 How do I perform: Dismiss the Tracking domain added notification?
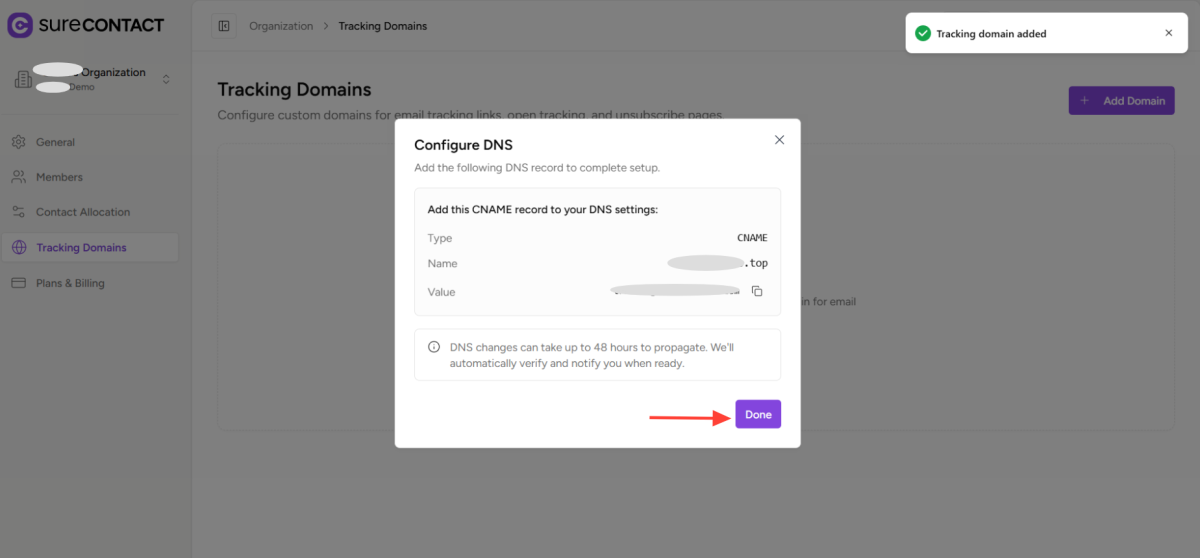coord(1169,33)
